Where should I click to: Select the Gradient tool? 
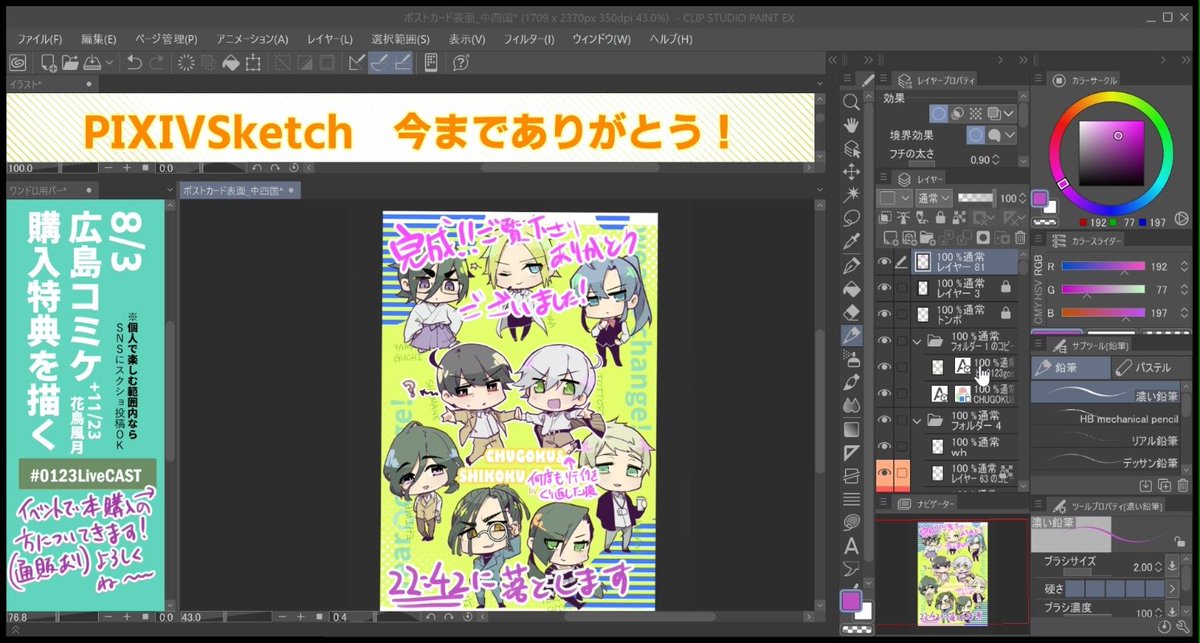[851, 428]
